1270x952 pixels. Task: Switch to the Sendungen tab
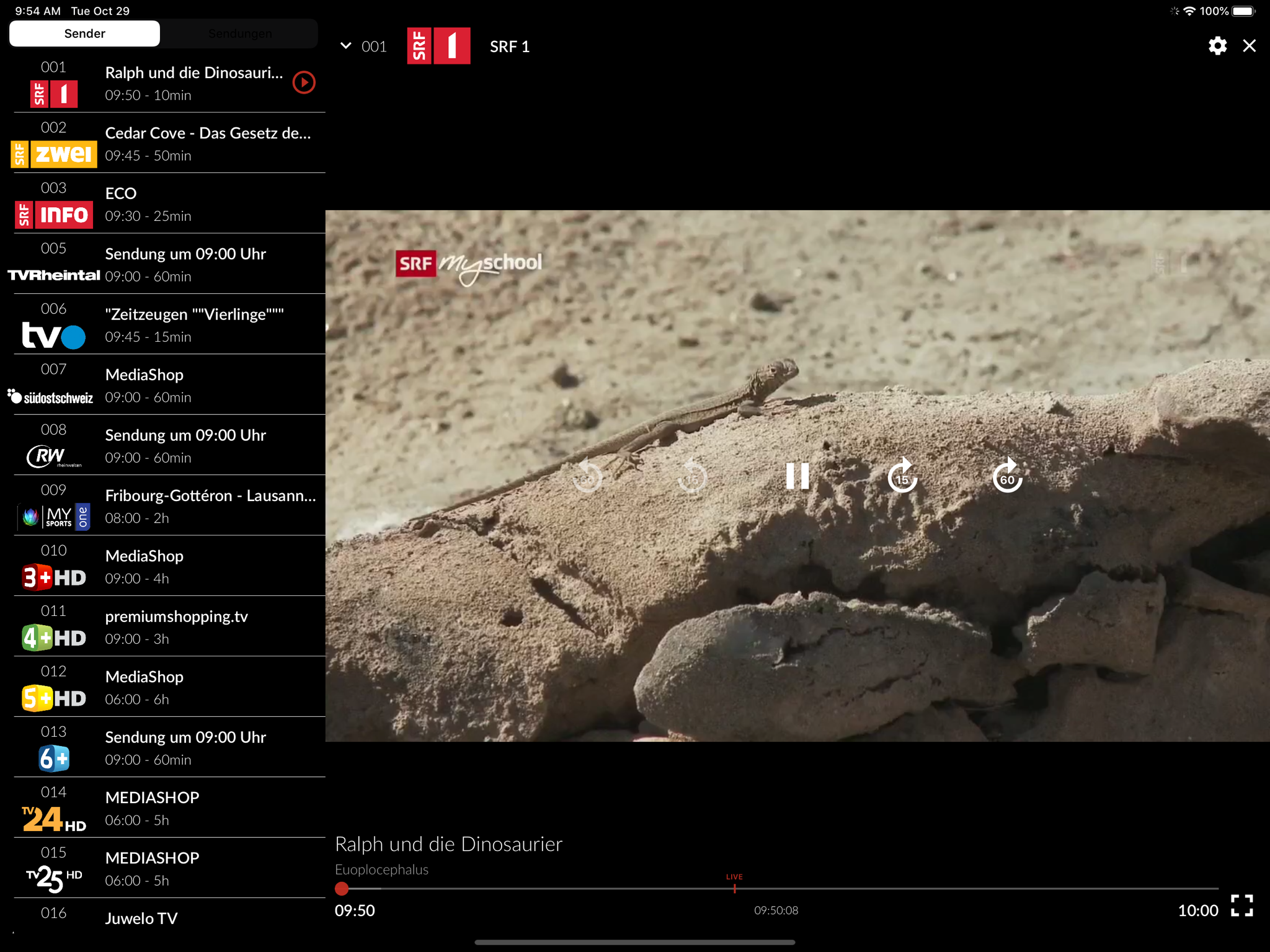pyautogui.click(x=240, y=33)
